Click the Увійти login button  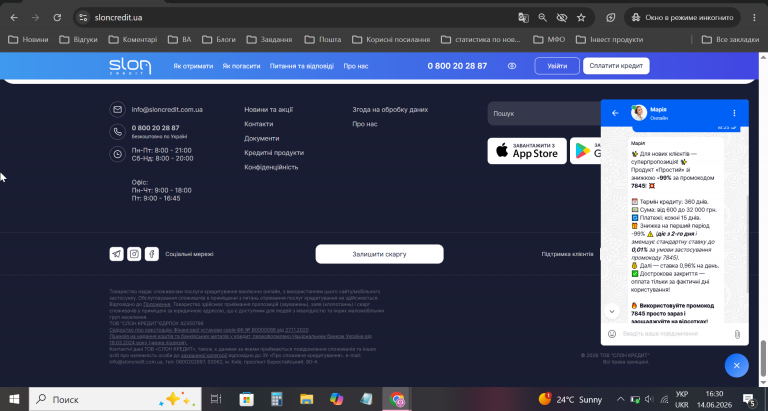coord(557,66)
